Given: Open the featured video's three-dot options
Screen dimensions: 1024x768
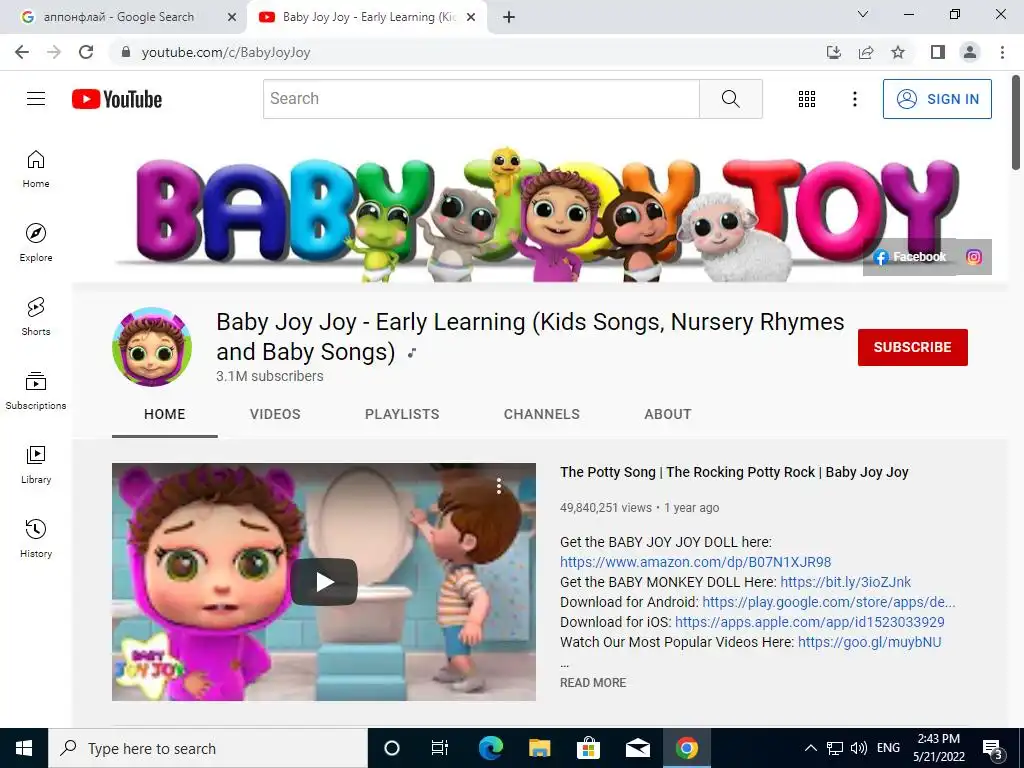Looking at the screenshot, I should [498, 485].
